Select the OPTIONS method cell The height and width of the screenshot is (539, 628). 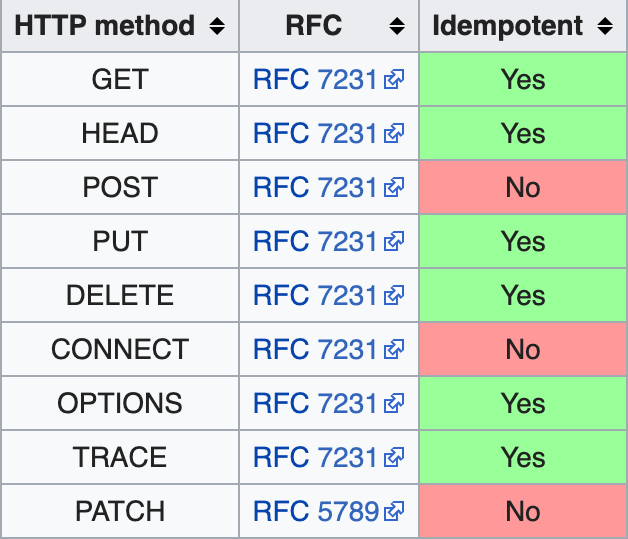tap(120, 404)
